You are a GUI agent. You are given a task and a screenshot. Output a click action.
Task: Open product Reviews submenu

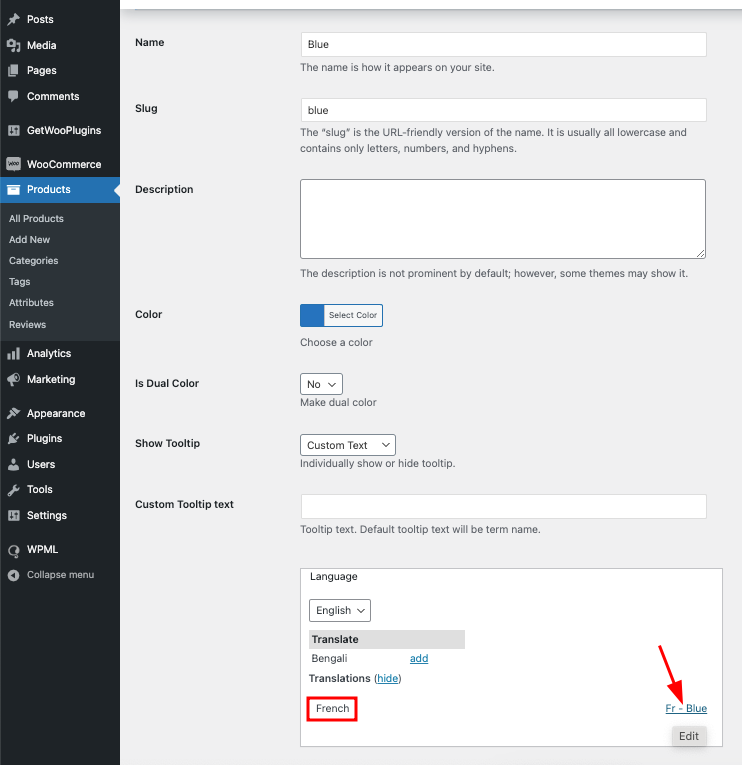pyautogui.click(x=27, y=324)
